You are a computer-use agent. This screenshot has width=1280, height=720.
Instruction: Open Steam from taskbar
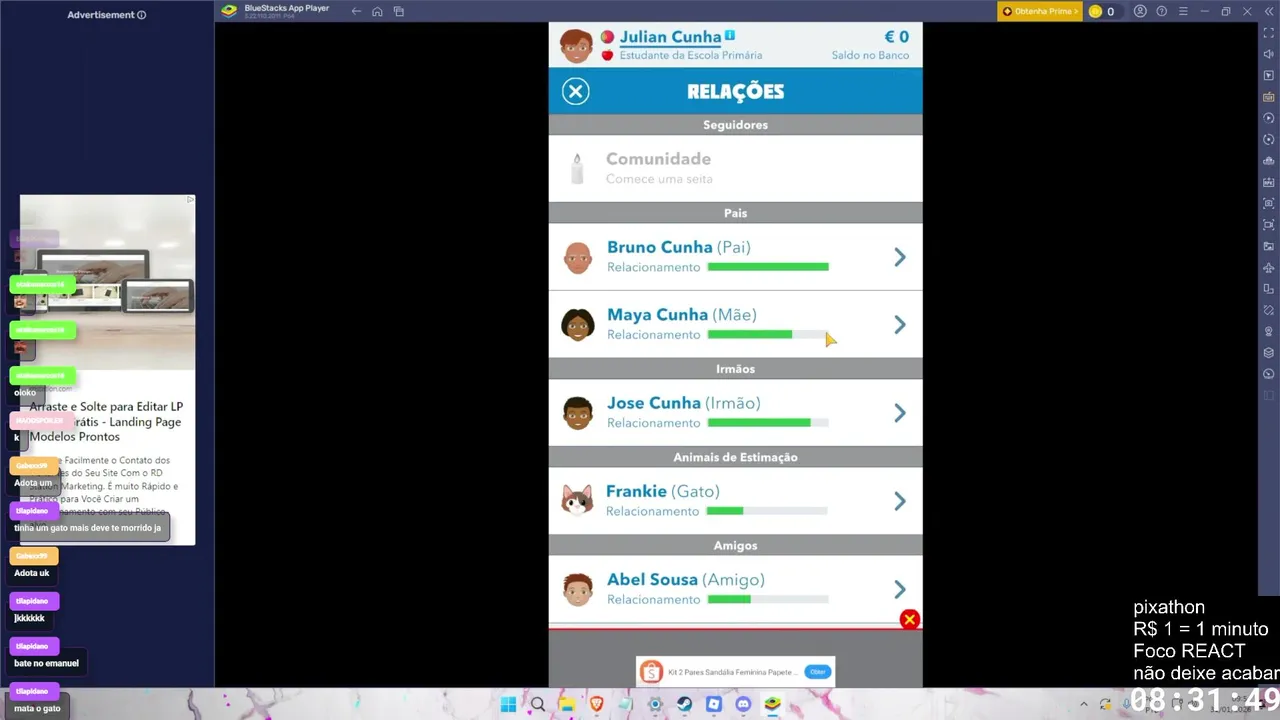coord(684,705)
